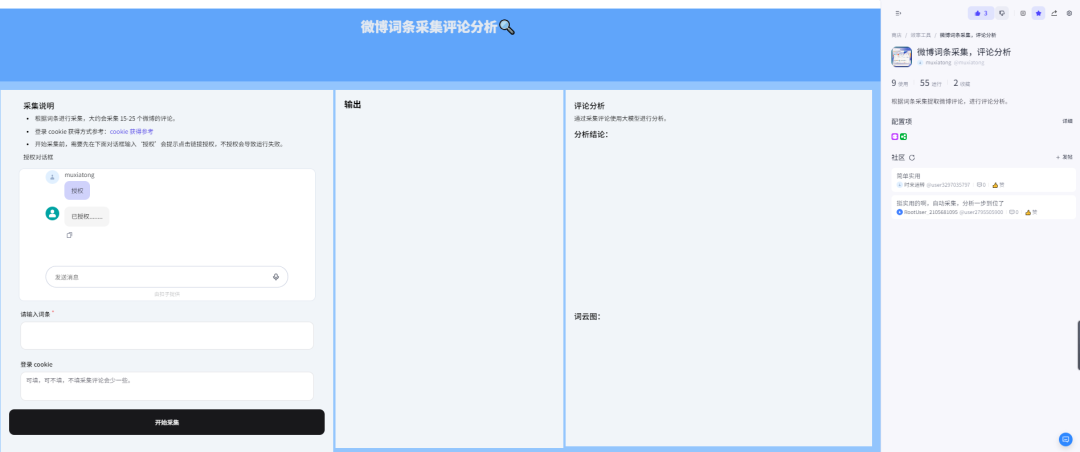Click the magnifier icon in the page title

click(x=507, y=27)
